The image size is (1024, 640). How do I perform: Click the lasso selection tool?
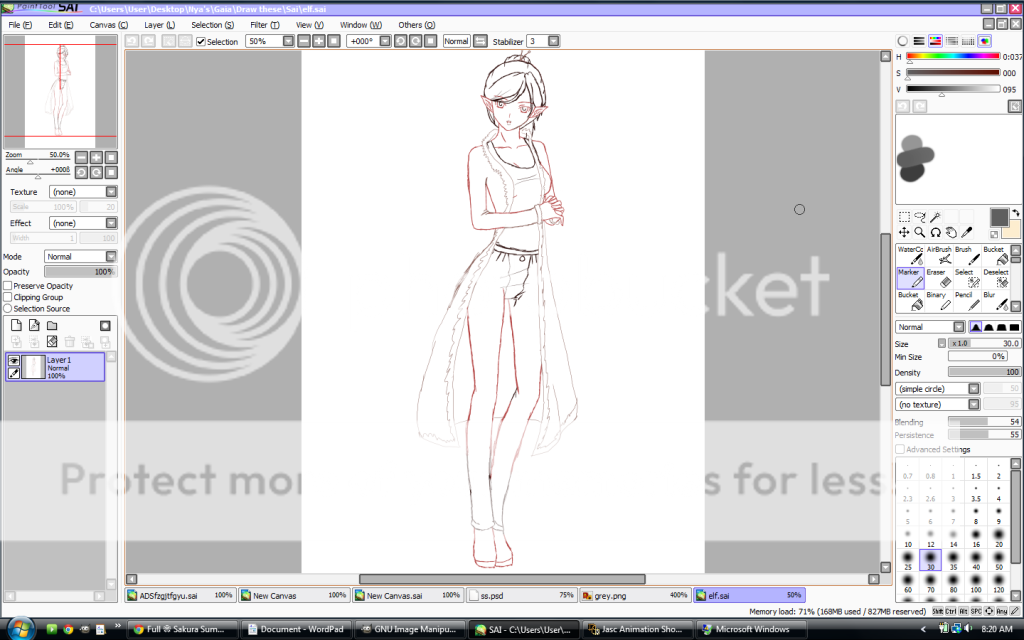pyautogui.click(x=919, y=217)
